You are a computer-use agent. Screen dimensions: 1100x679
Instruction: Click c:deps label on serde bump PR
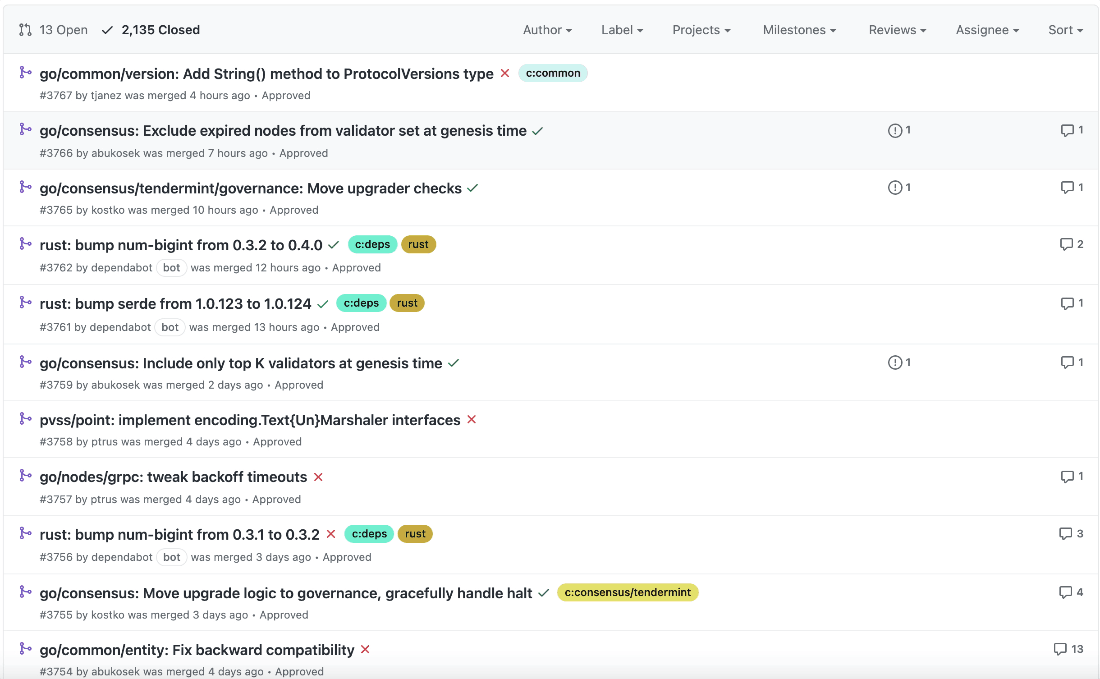point(361,303)
